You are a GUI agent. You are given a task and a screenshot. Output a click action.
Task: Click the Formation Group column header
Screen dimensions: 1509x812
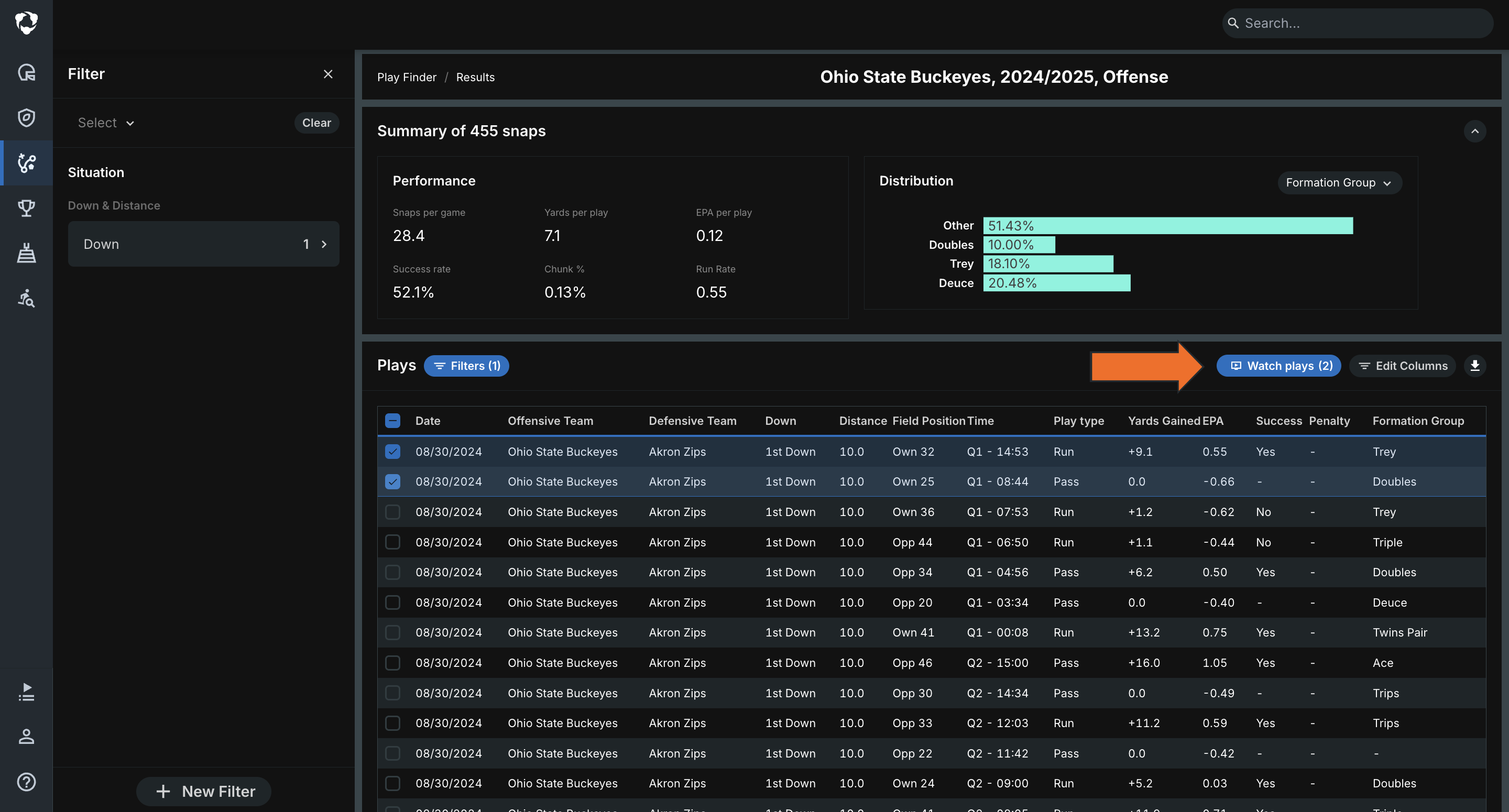coord(1418,421)
